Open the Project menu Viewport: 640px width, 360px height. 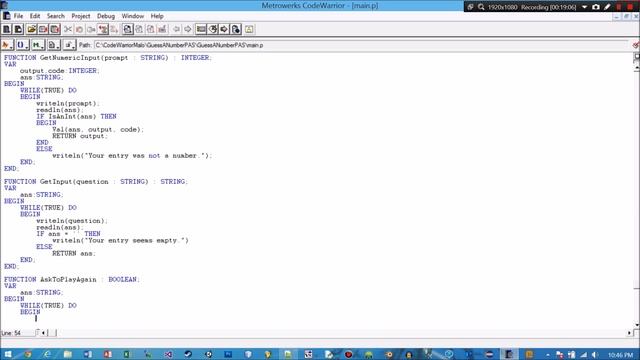tap(81, 16)
